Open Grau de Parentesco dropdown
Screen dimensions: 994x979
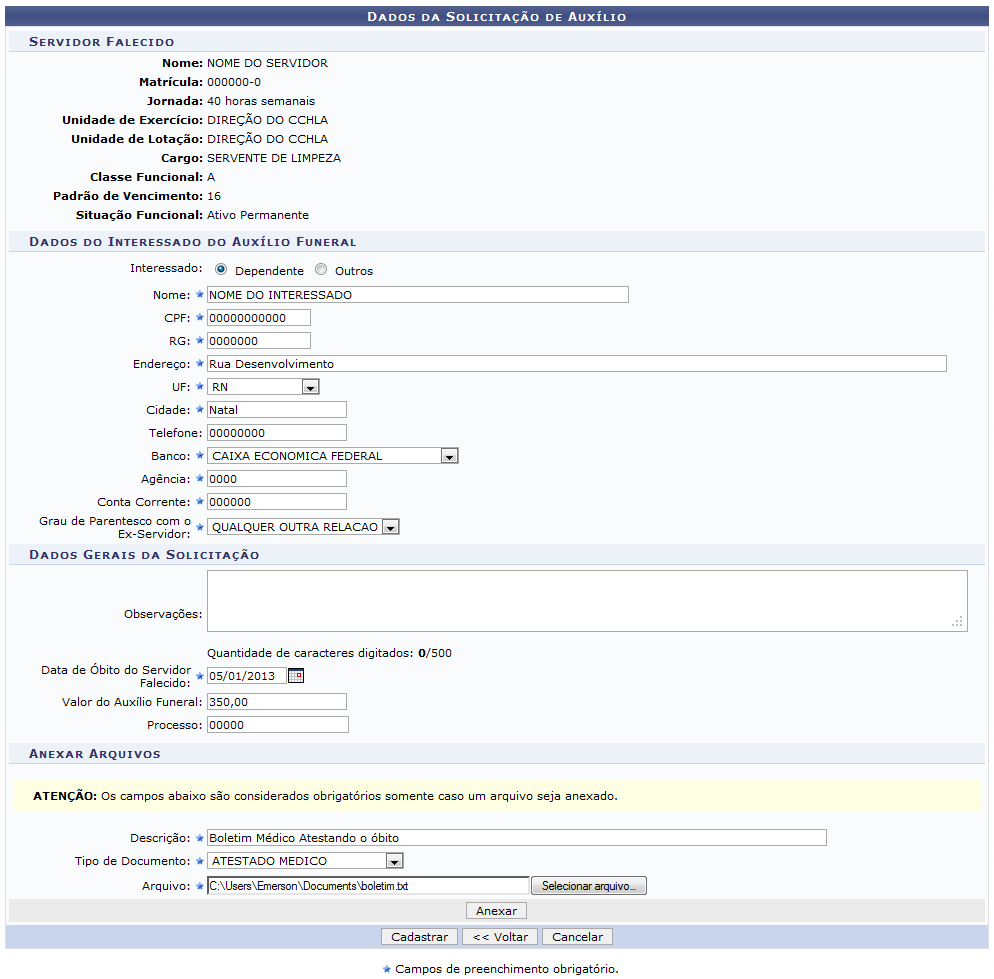coord(390,527)
